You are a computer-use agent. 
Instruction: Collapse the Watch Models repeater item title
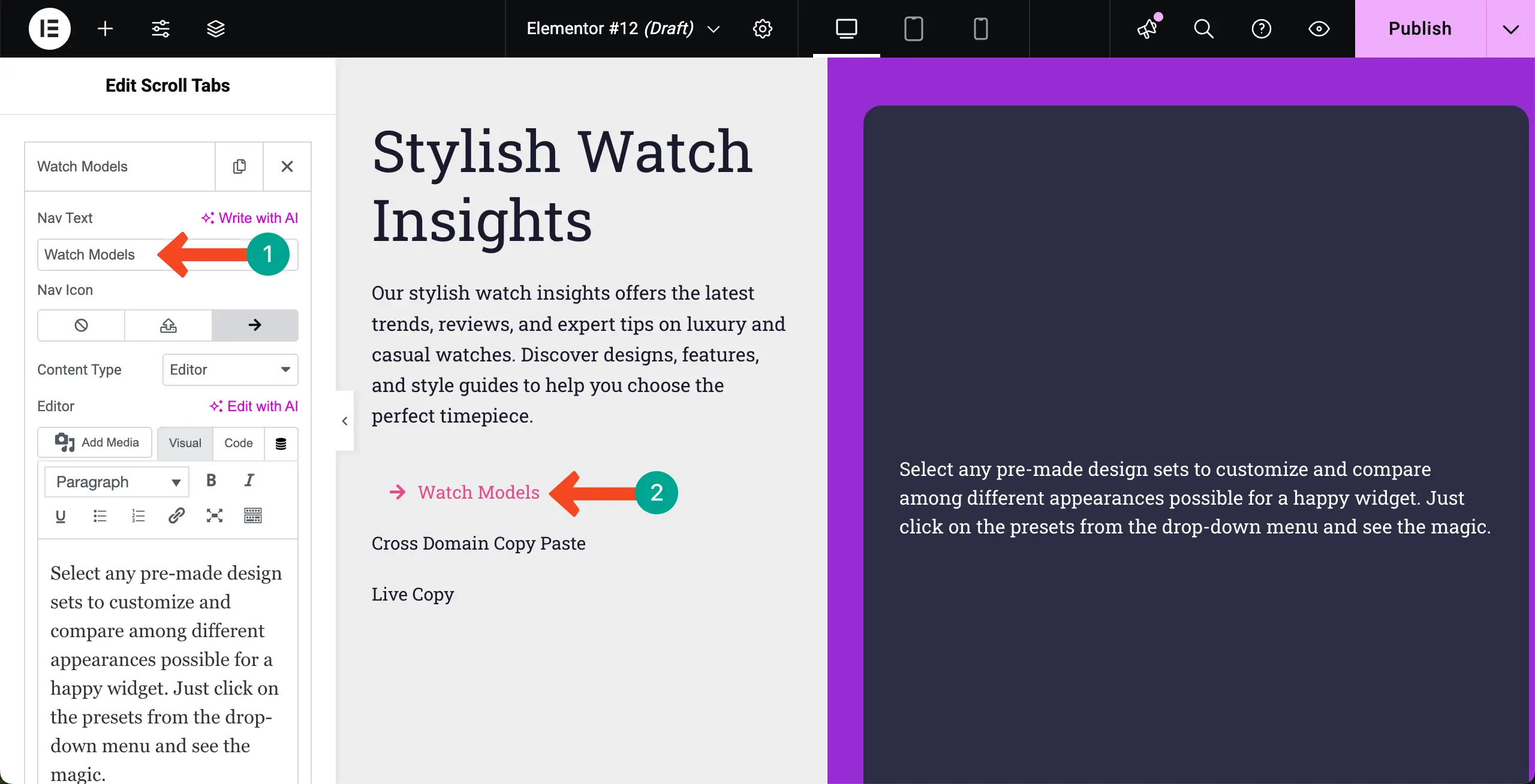pyautogui.click(x=120, y=167)
